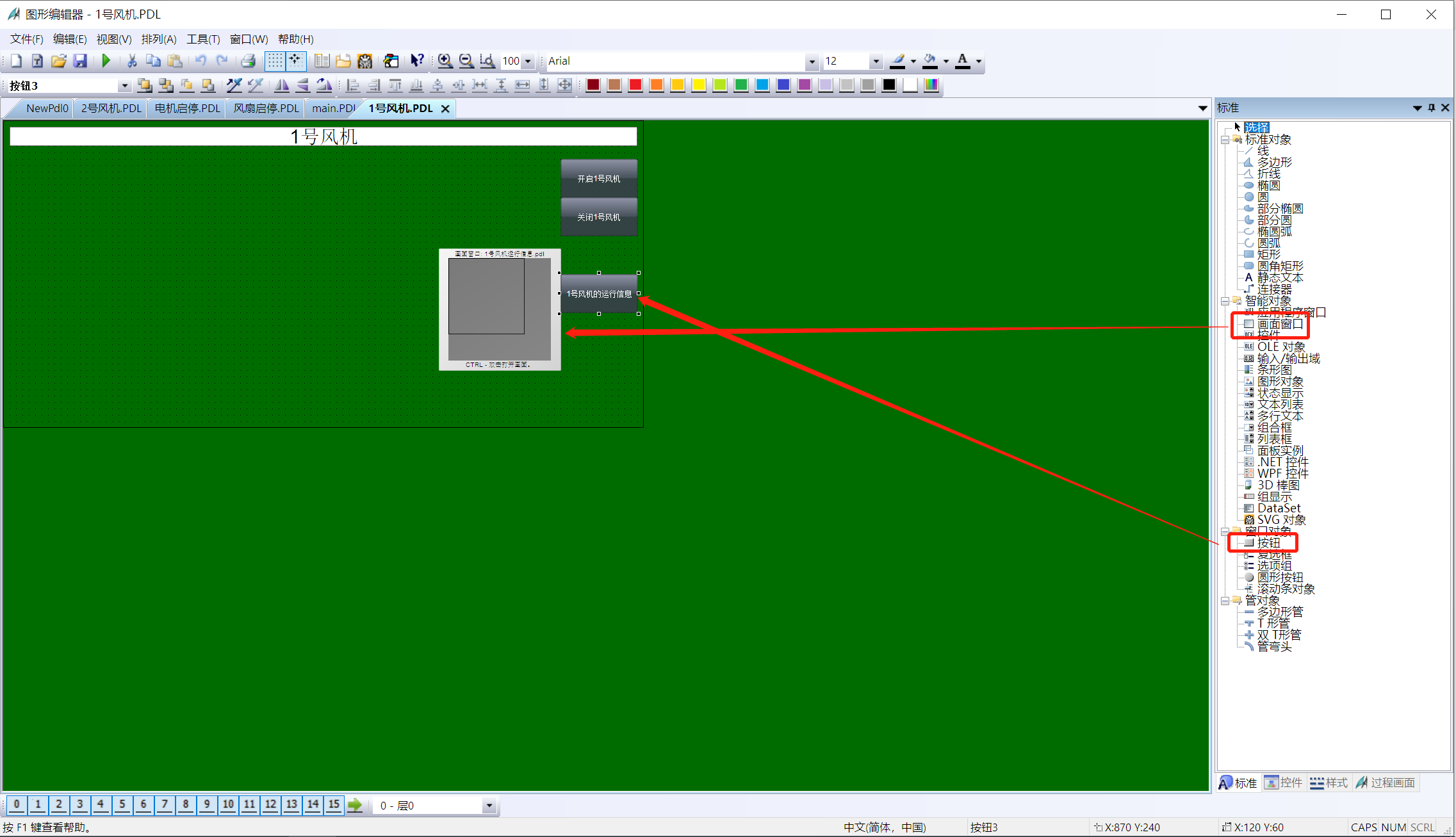The height and width of the screenshot is (837, 1456).
Task: Click the What's This help pointer icon
Action: (417, 61)
